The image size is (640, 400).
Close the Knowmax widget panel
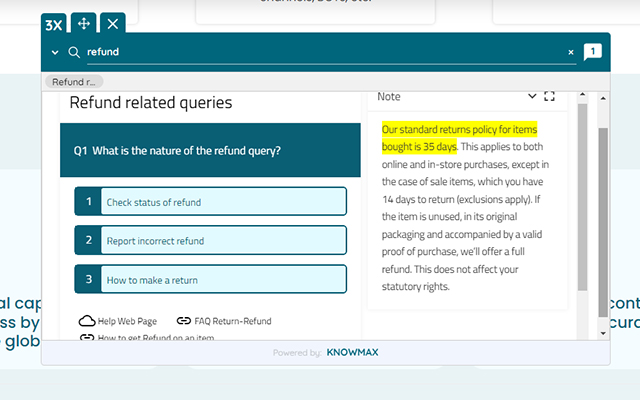tap(113, 23)
